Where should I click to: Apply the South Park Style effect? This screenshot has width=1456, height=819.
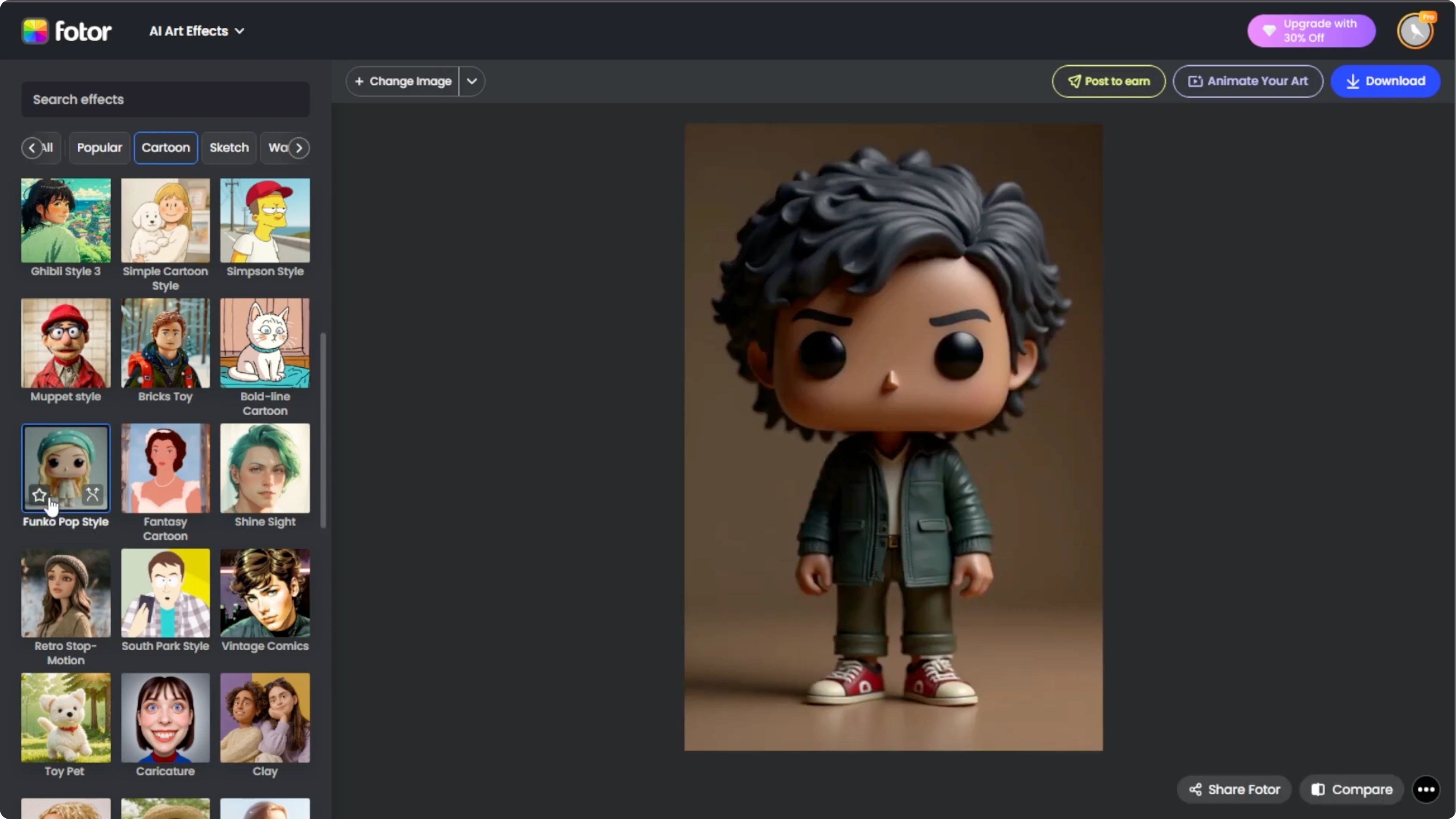coord(166,593)
